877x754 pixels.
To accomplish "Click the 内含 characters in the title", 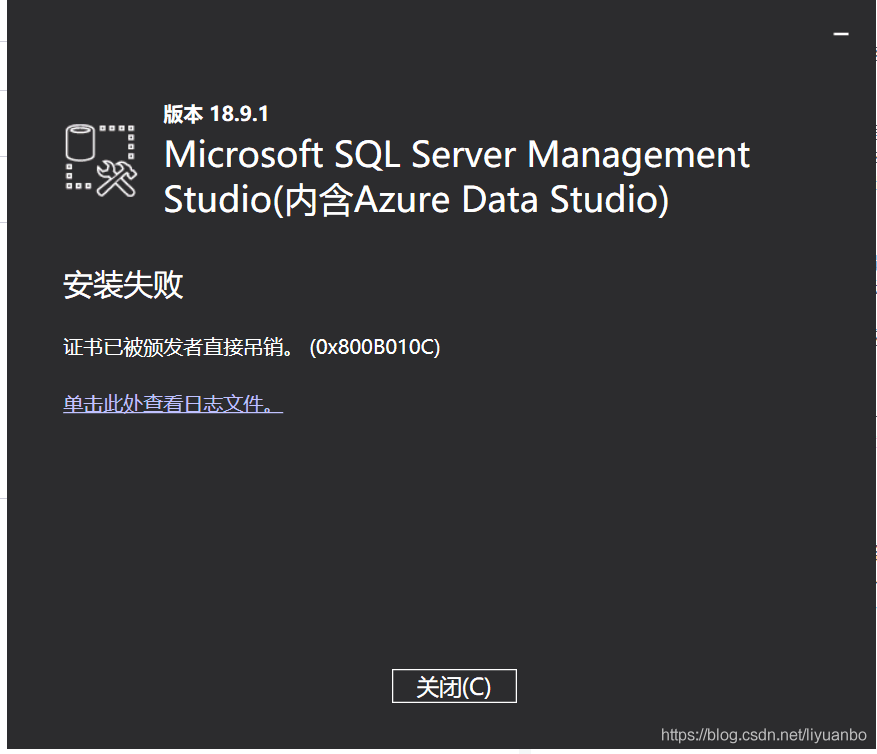I will (x=314, y=200).
